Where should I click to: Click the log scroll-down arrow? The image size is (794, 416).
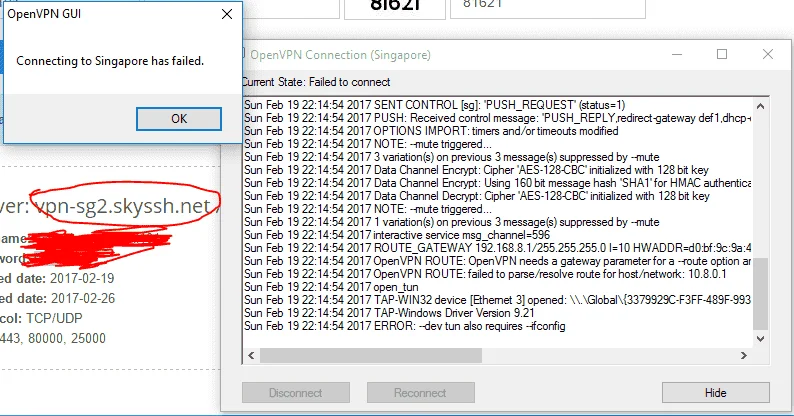click(x=760, y=339)
